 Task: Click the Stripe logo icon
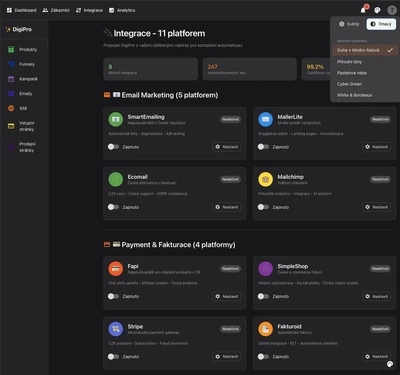116,329
